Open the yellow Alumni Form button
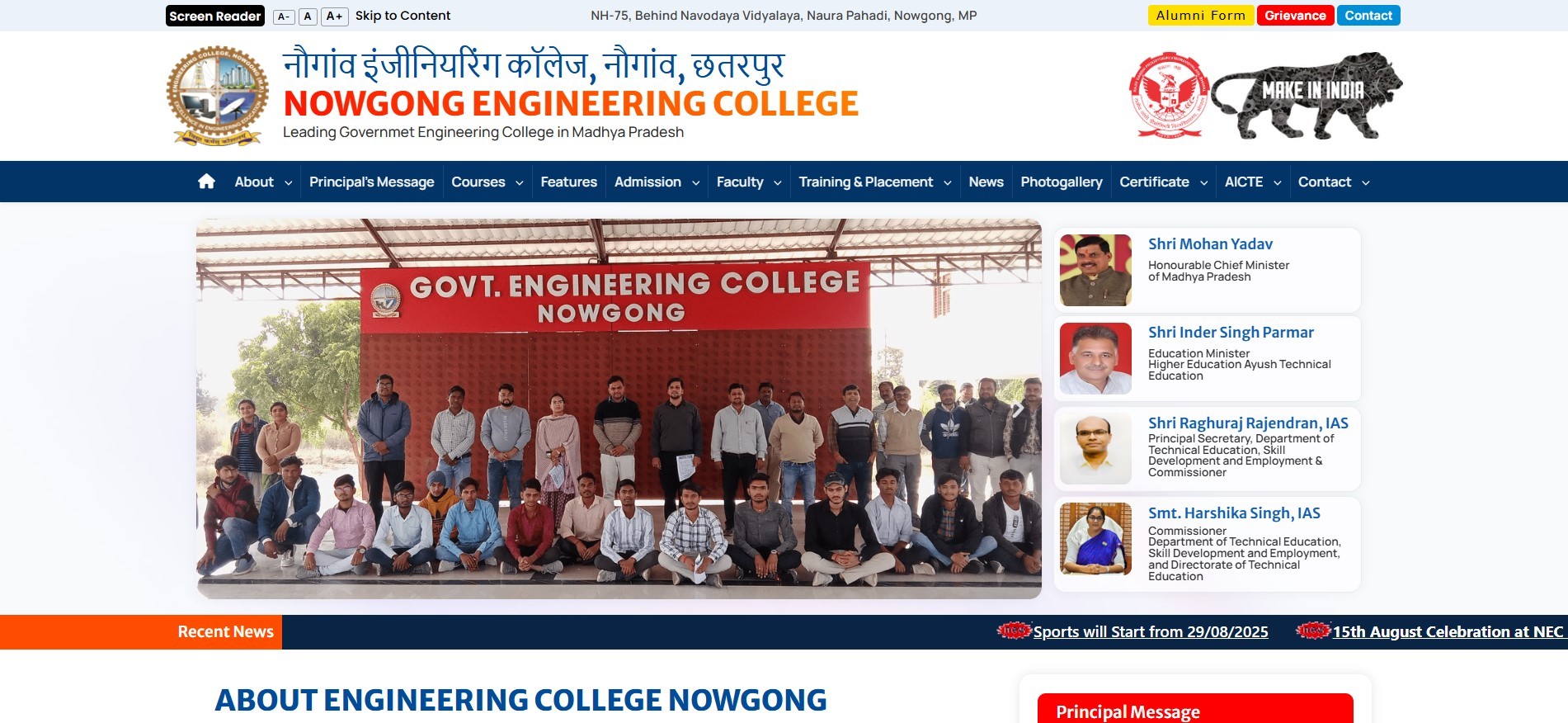 coord(1200,16)
